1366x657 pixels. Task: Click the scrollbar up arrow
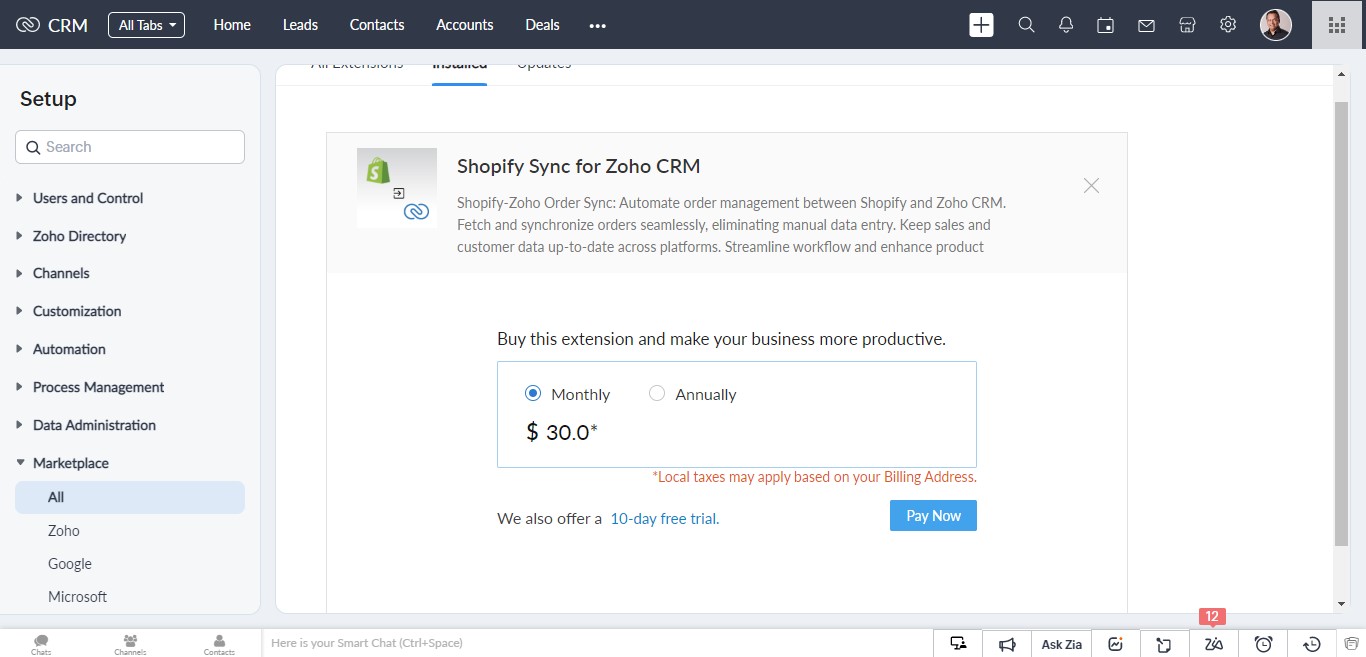pyautogui.click(x=1341, y=75)
